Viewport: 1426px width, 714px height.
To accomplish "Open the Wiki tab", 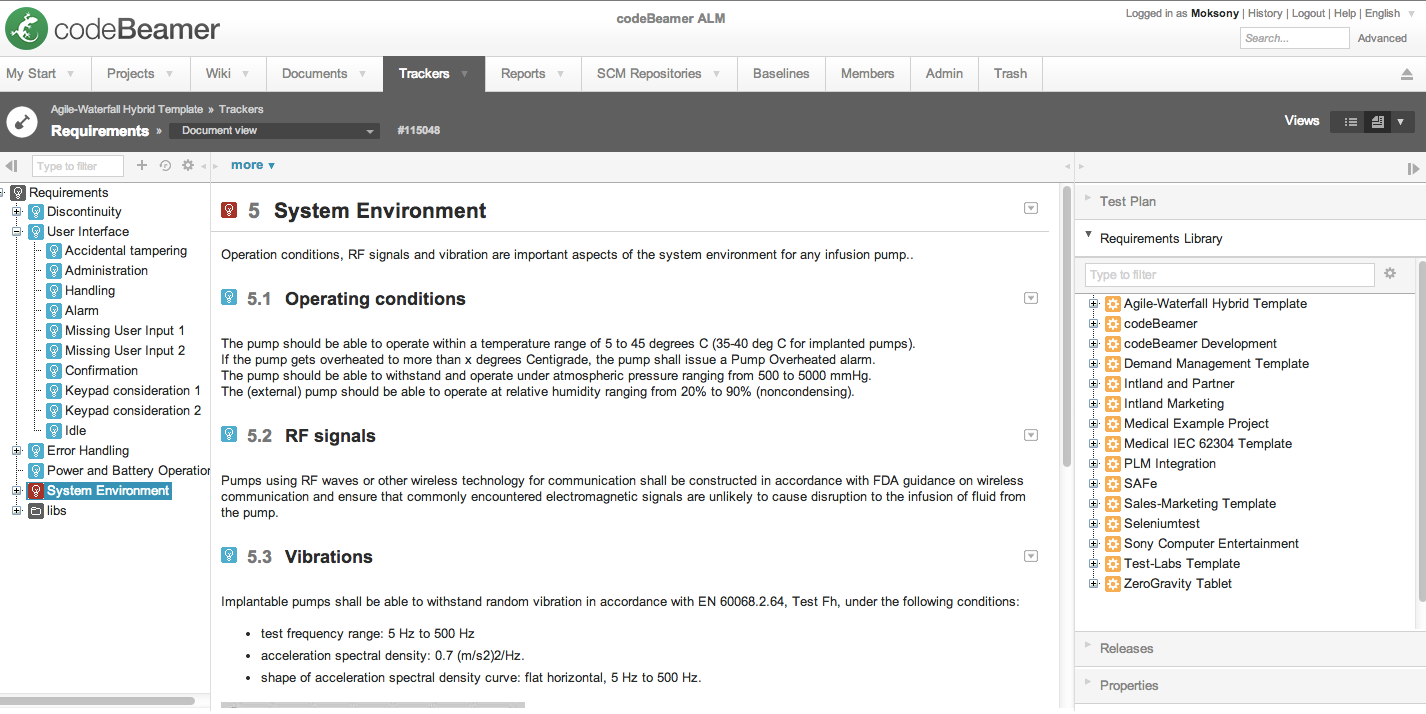I will click(228, 74).
